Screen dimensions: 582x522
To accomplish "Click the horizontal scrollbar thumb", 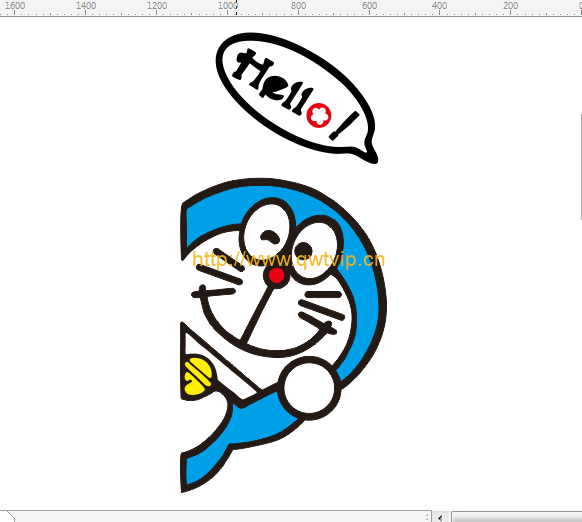I will pyautogui.click(x=517, y=517).
